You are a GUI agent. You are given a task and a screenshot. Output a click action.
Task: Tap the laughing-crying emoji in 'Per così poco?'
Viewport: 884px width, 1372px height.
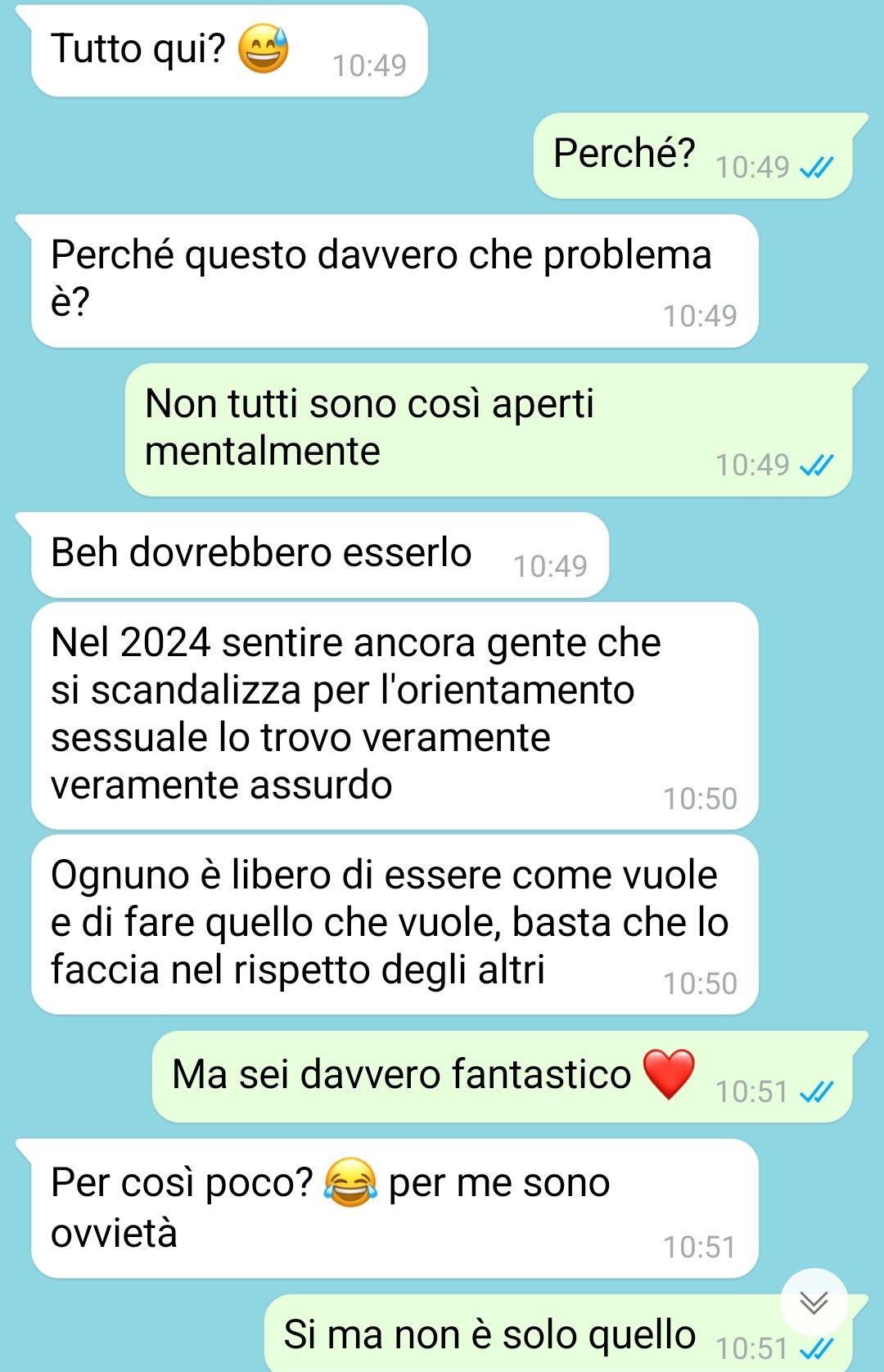[x=350, y=1182]
